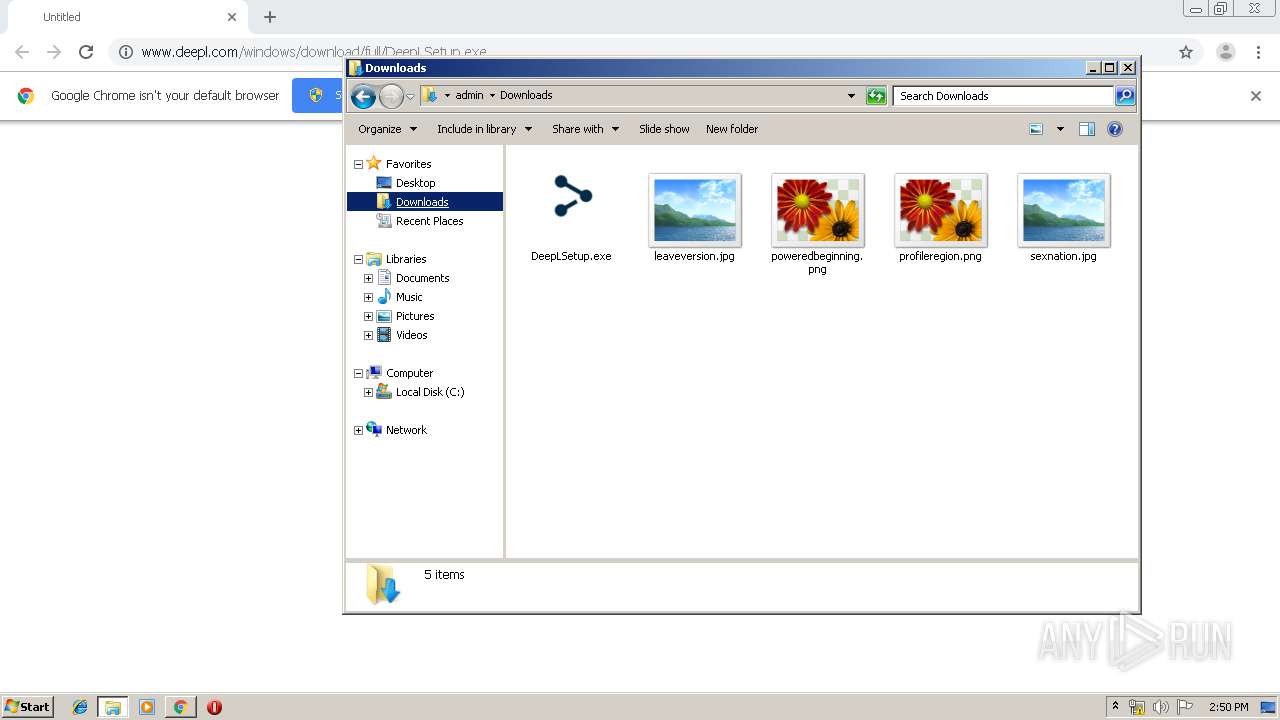This screenshot has width=1280, height=720.
Task: Open the Include in library menu
Action: (484, 129)
